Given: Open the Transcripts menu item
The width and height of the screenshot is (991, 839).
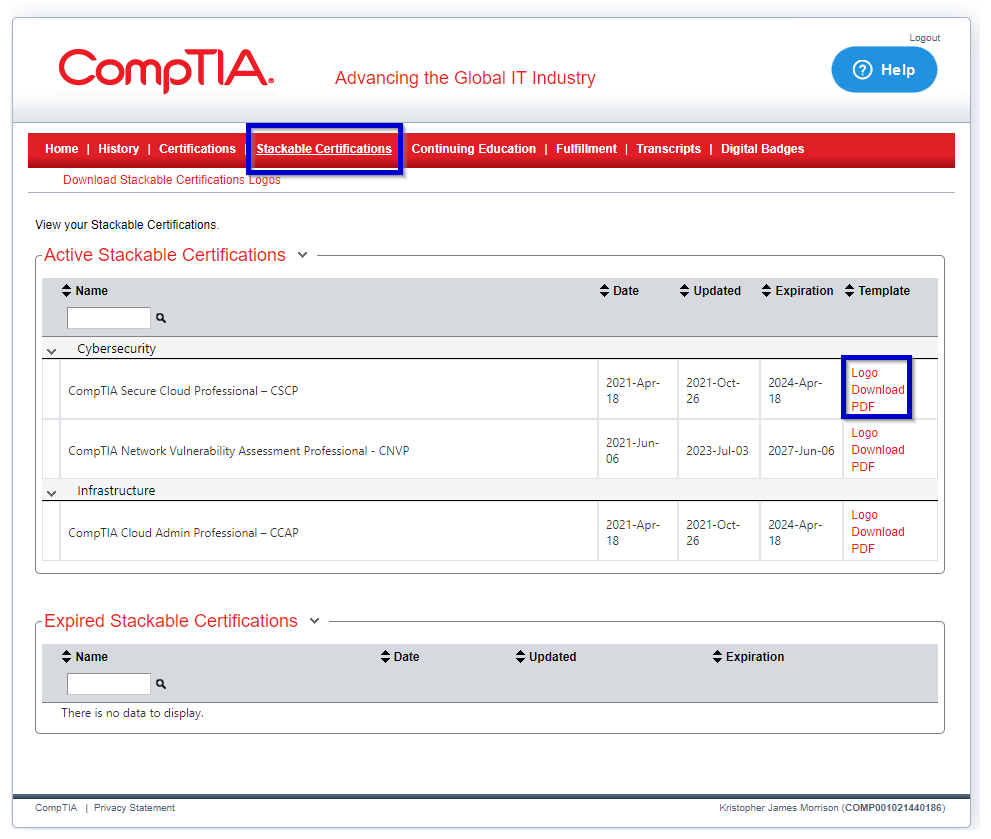Looking at the screenshot, I should tap(668, 149).
